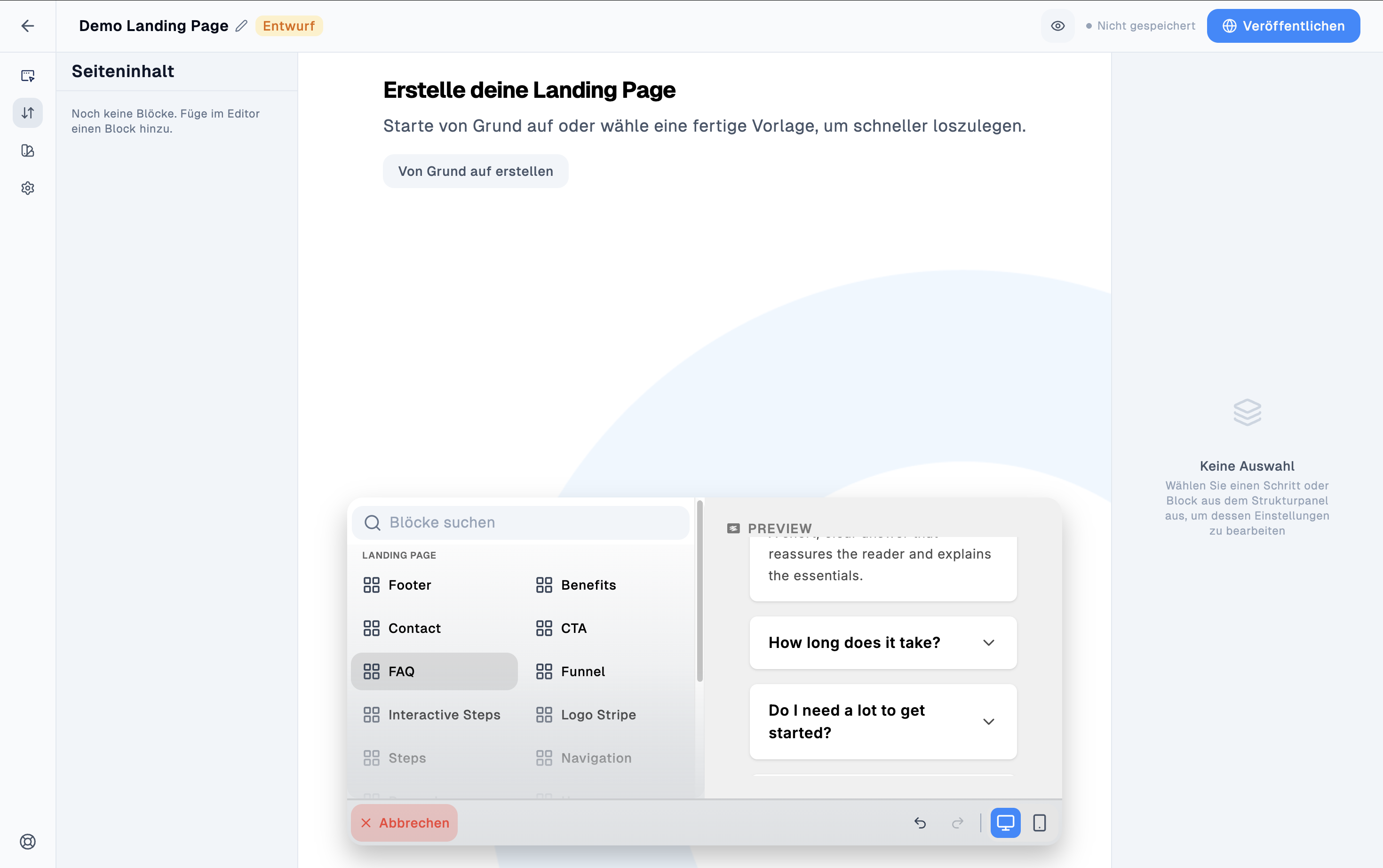Go back using the arrow icon
Image resolution: width=1383 pixels, height=868 pixels.
click(28, 26)
